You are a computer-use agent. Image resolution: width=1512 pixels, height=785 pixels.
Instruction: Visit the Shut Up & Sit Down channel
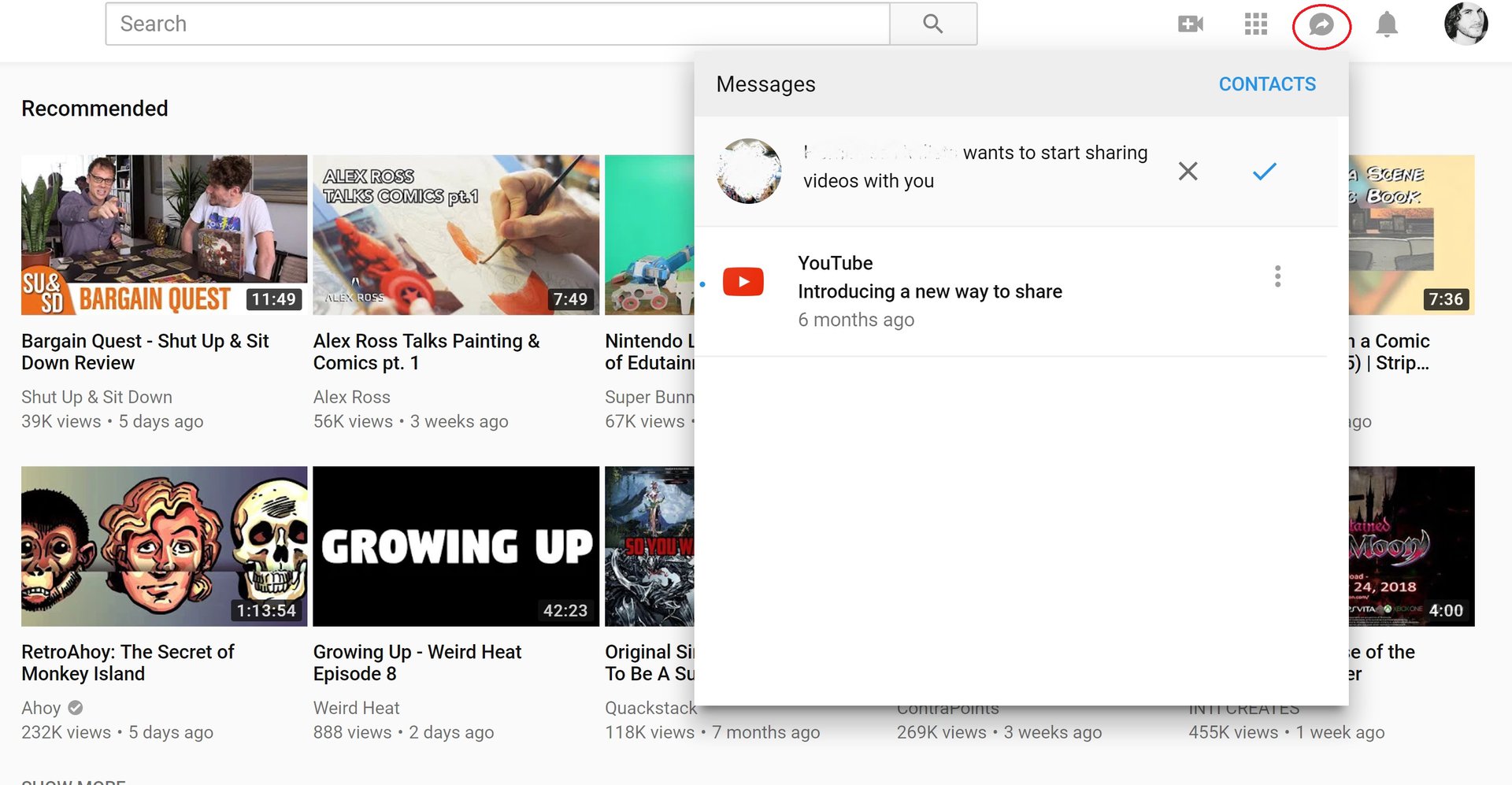[x=97, y=397]
